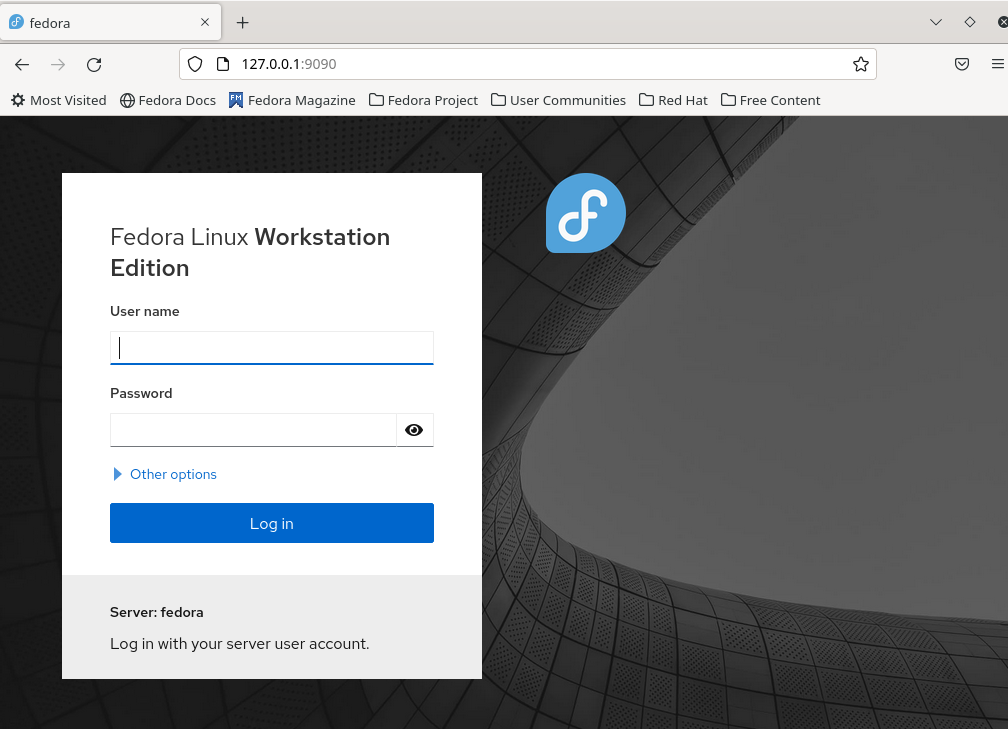Click the site information page icon

coord(222,65)
